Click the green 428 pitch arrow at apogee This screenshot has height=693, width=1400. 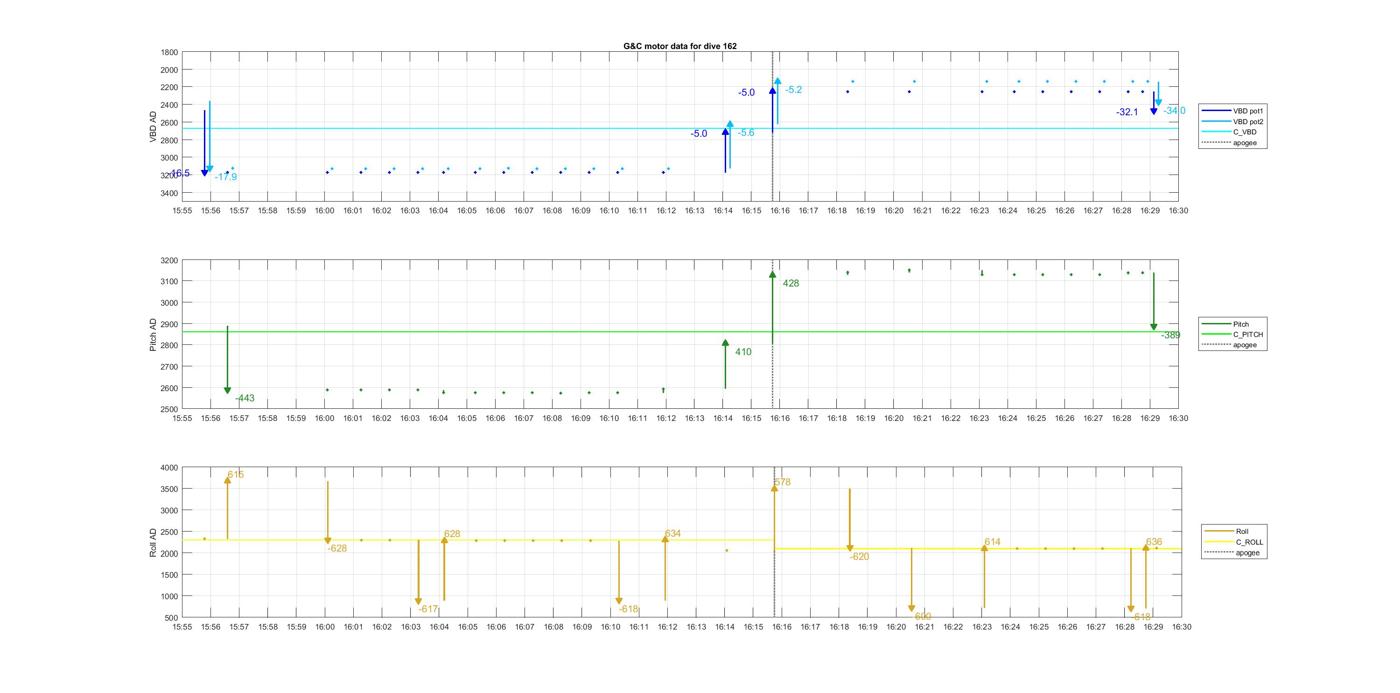(772, 307)
